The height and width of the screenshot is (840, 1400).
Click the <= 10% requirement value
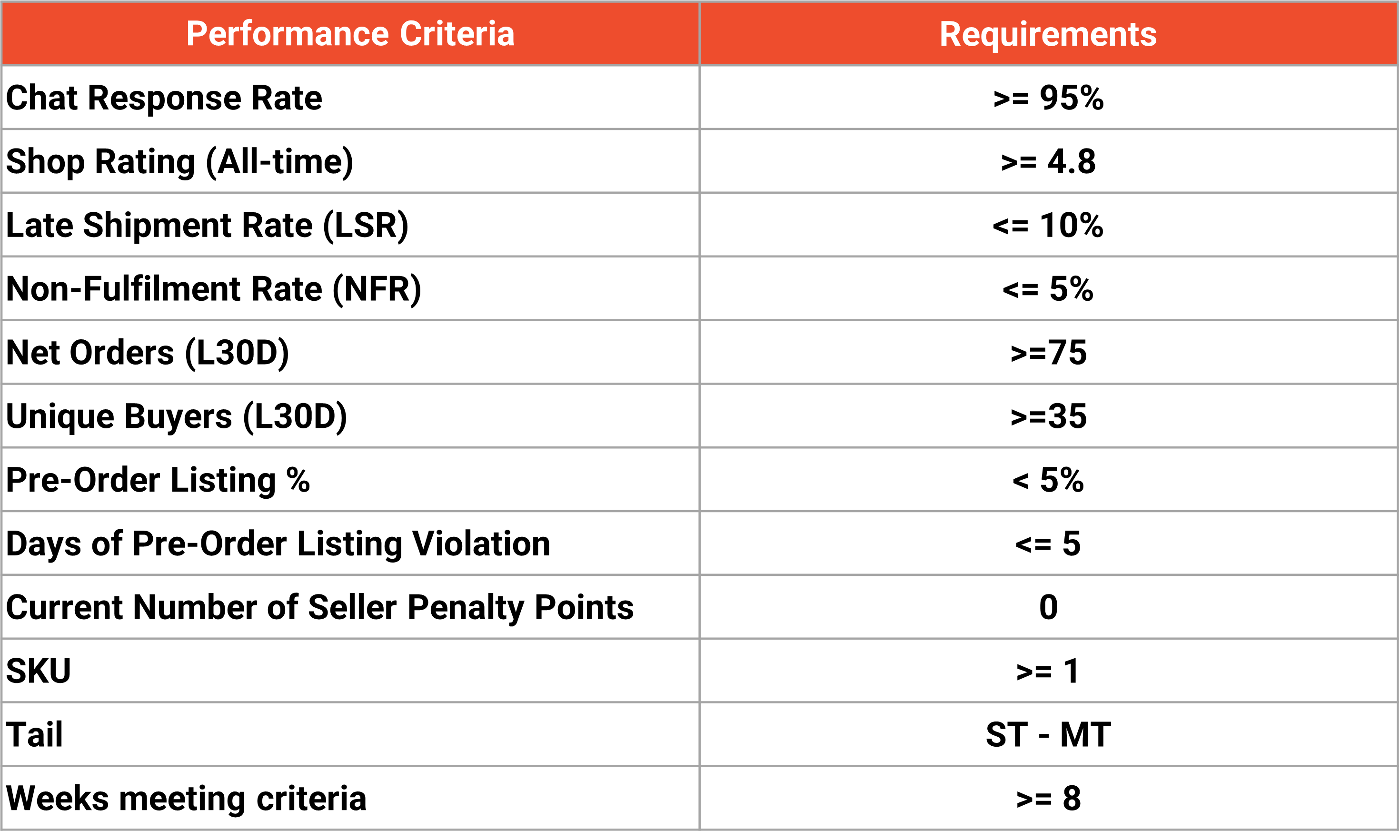pos(1048,225)
